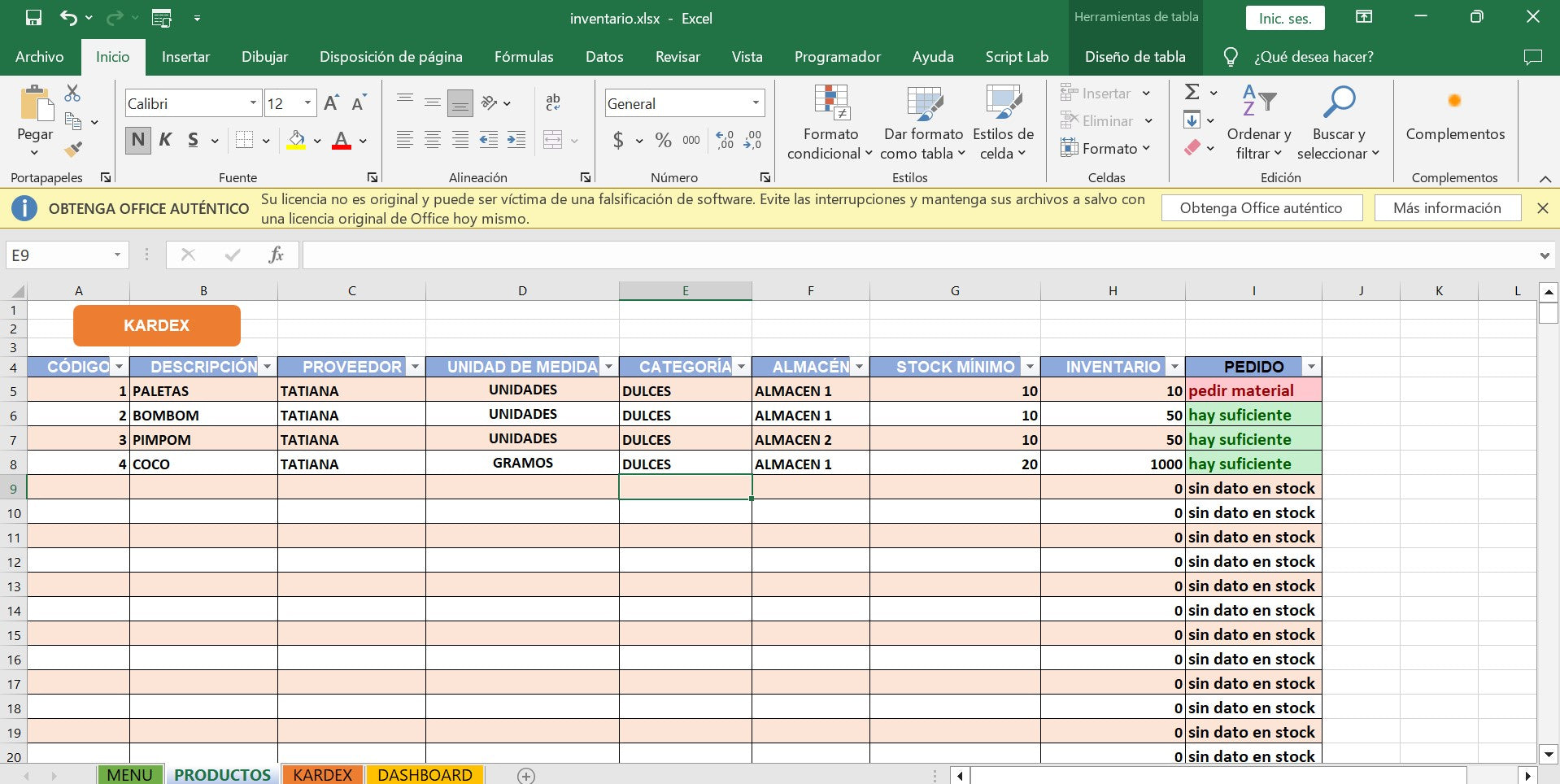The width and height of the screenshot is (1560, 784).
Task: Dismiss the license warning banner with X
Action: point(1542,207)
